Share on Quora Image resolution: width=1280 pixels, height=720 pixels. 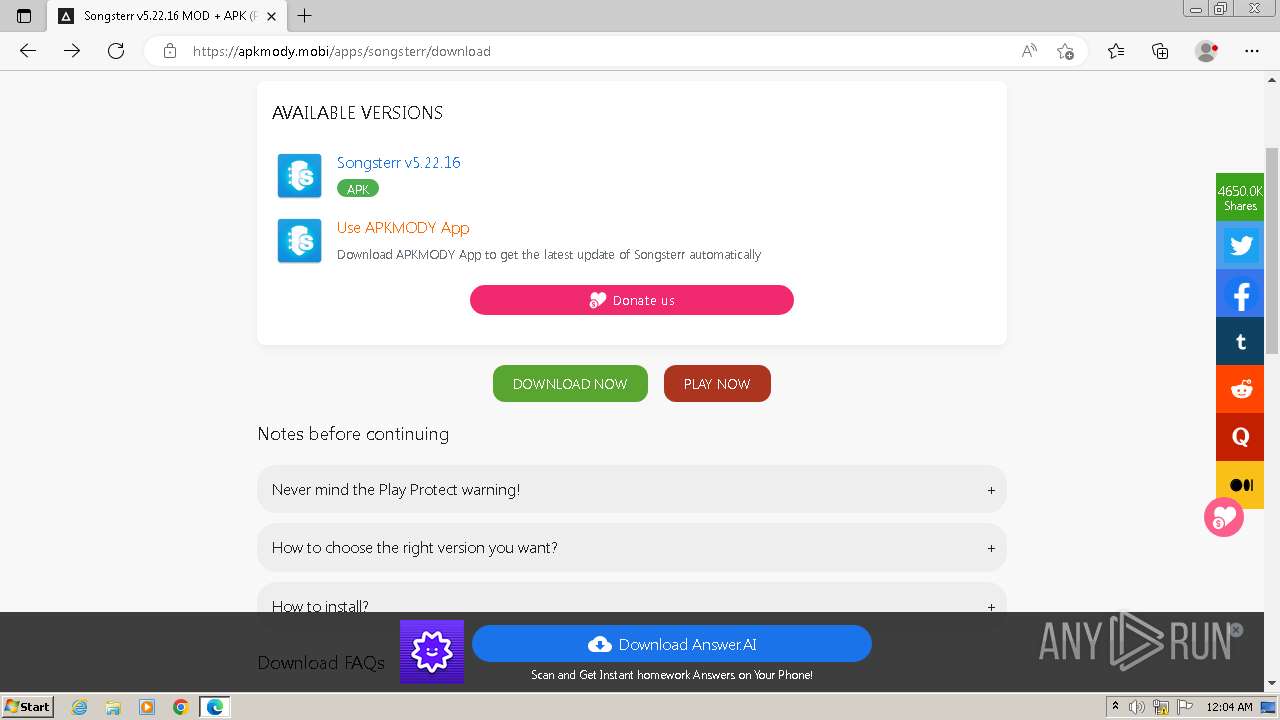click(1241, 438)
